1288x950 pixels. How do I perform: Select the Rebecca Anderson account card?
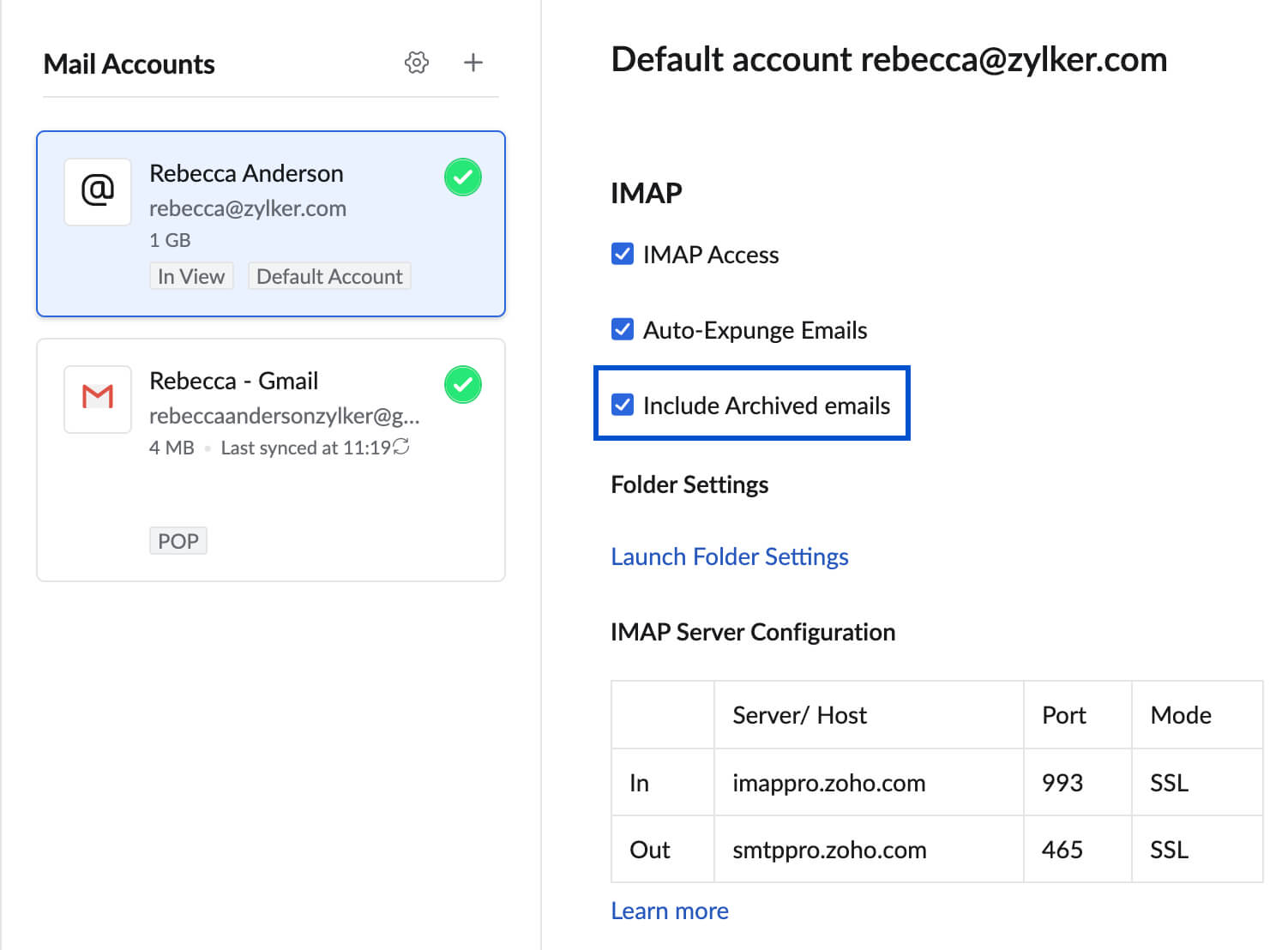coord(270,224)
